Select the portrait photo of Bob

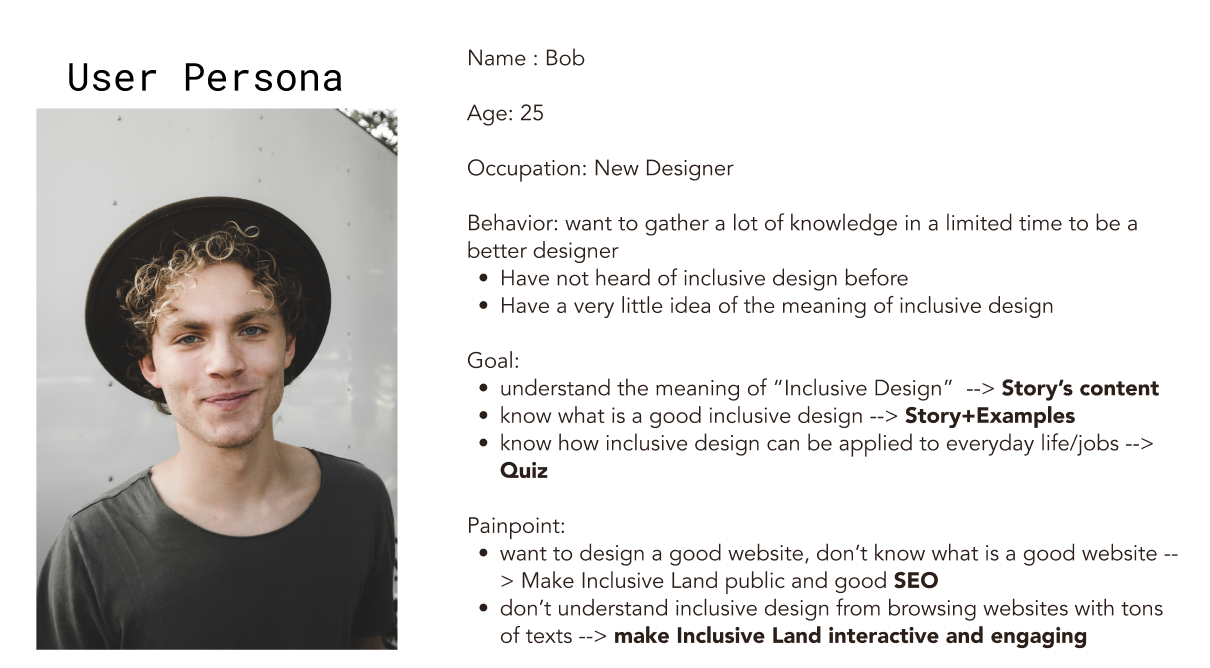coord(217,379)
